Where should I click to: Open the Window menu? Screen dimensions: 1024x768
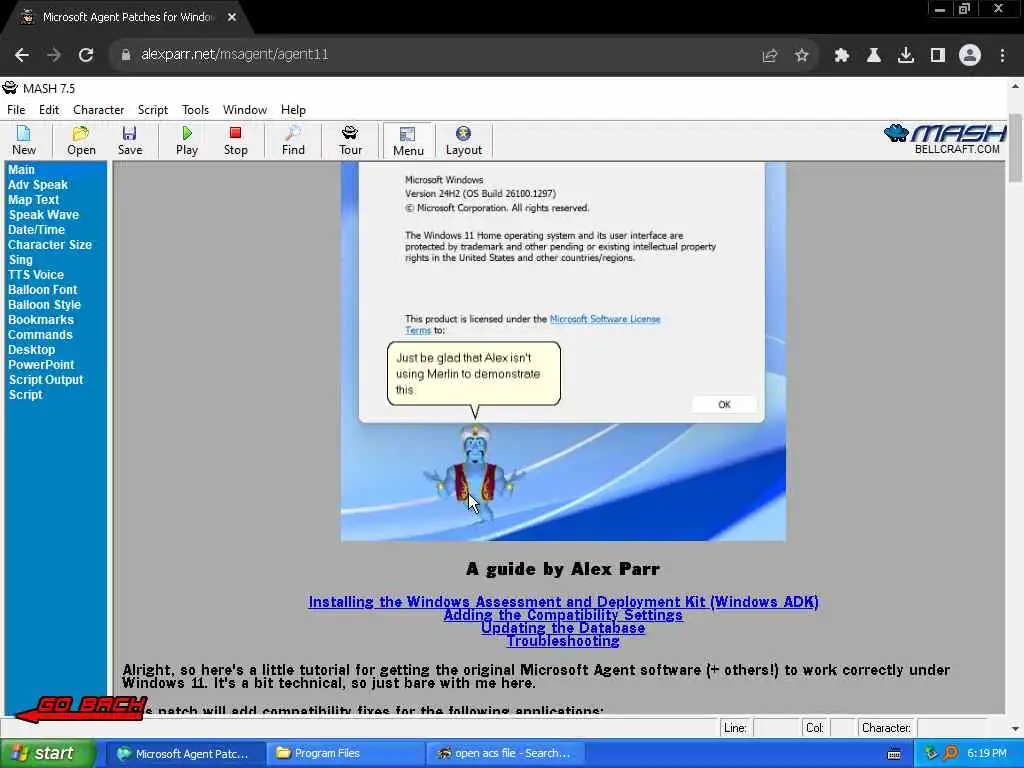pos(245,110)
